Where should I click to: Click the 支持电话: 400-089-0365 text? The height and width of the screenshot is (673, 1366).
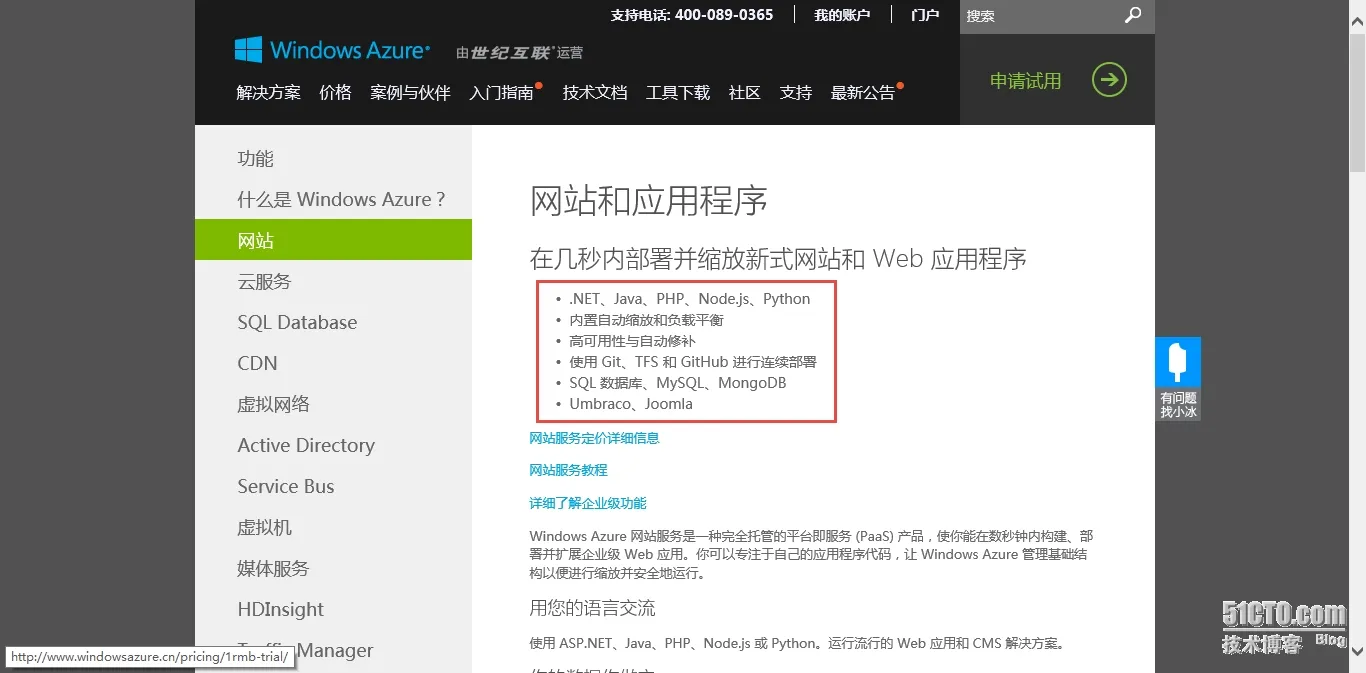click(692, 15)
